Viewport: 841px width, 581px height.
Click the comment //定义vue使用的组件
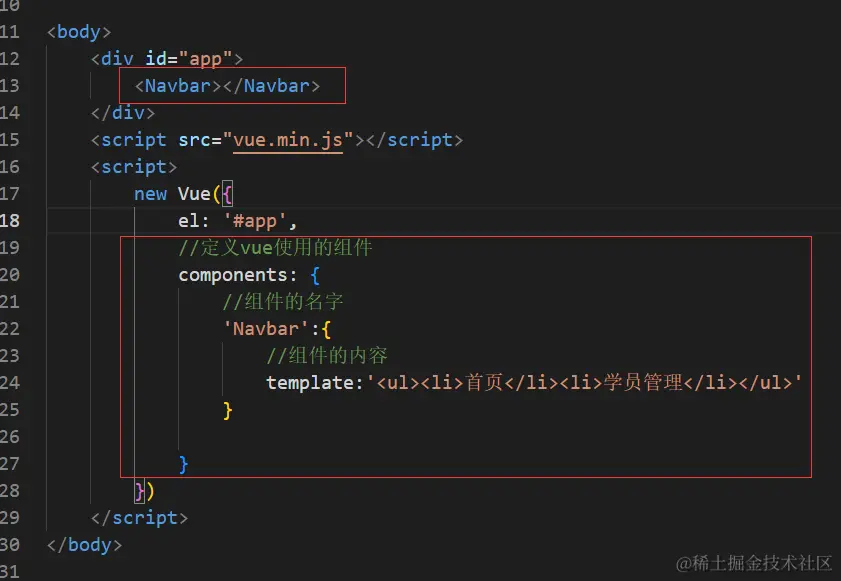pos(275,248)
